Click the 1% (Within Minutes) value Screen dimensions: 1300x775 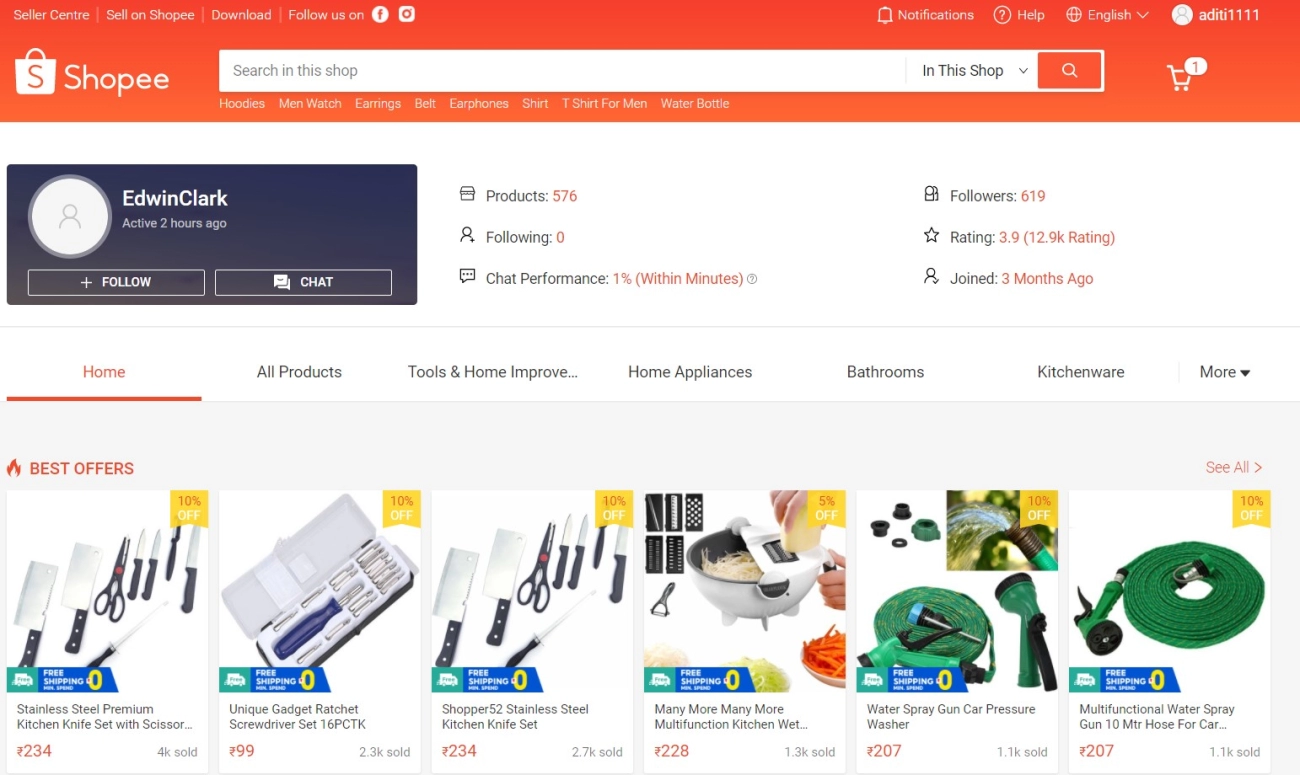(x=678, y=279)
